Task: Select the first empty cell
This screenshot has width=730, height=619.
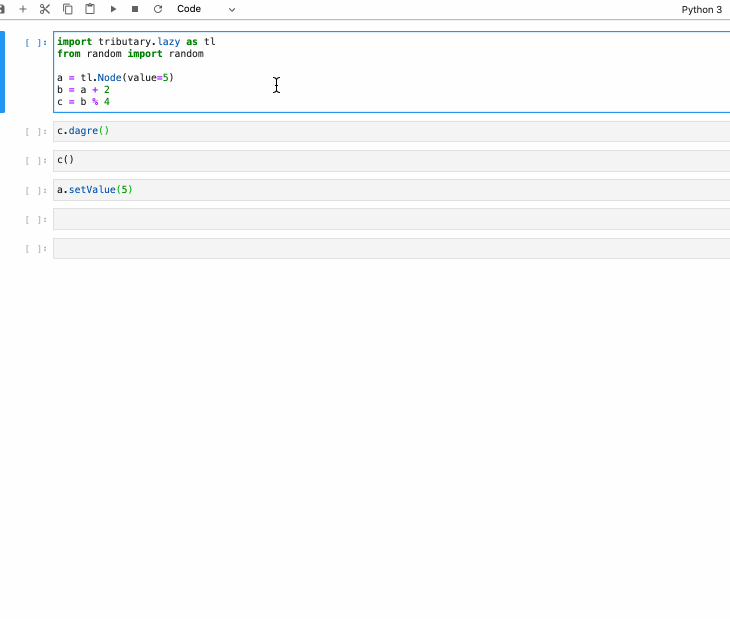Action: click(392, 219)
